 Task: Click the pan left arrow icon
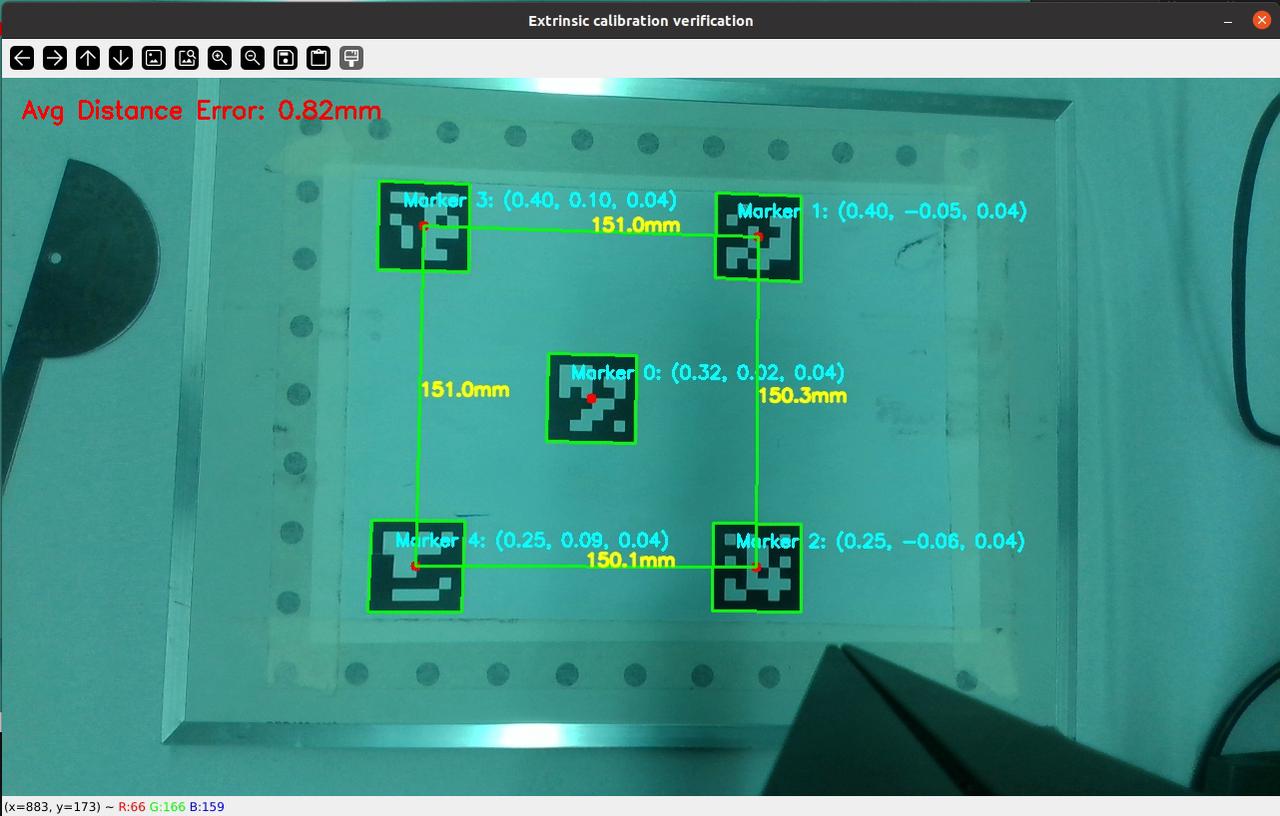[x=22, y=58]
